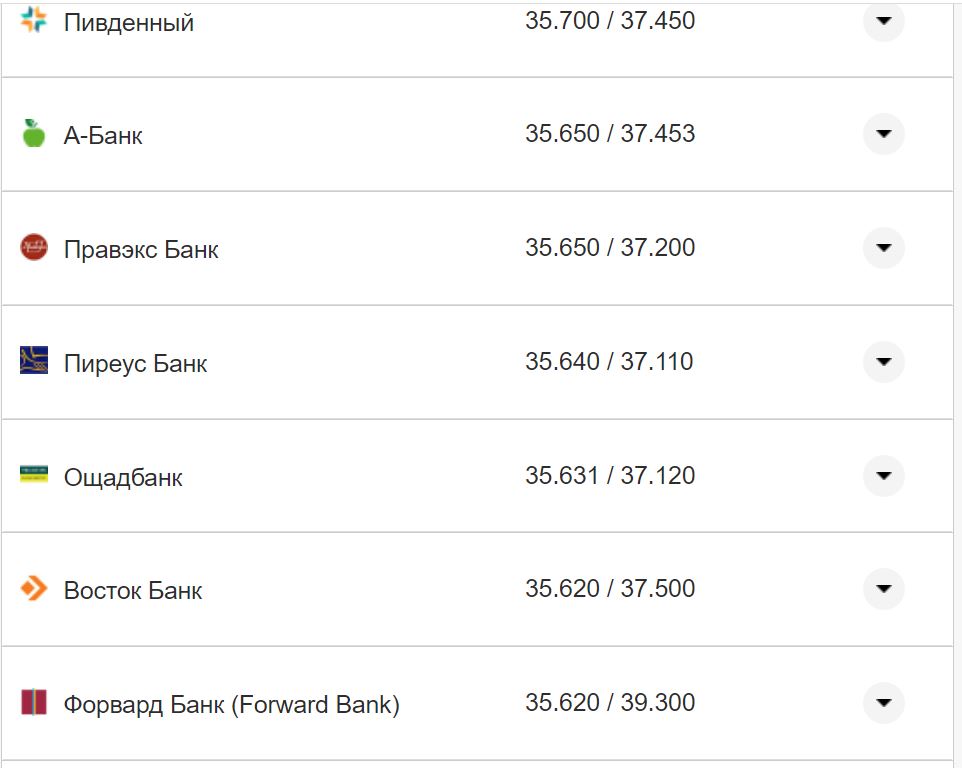The image size is (962, 768).
Task: Click the Форвард Банк logo icon
Action: [x=34, y=702]
